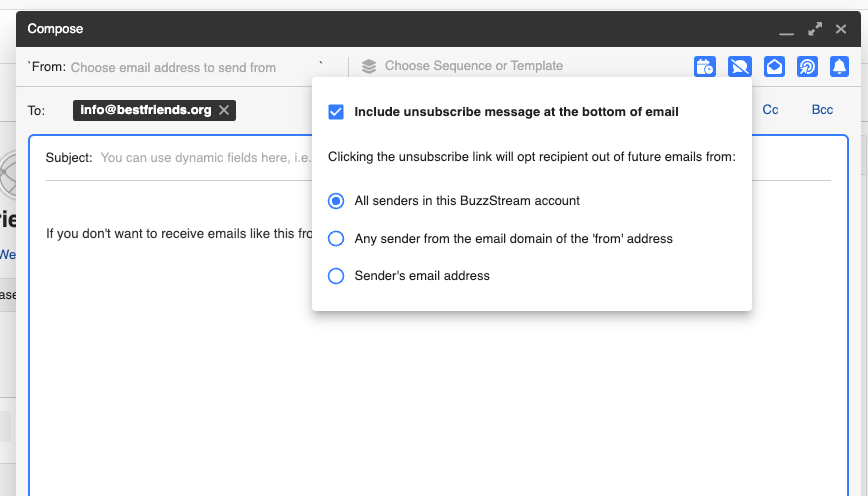Click in the email body text area

(400, 380)
